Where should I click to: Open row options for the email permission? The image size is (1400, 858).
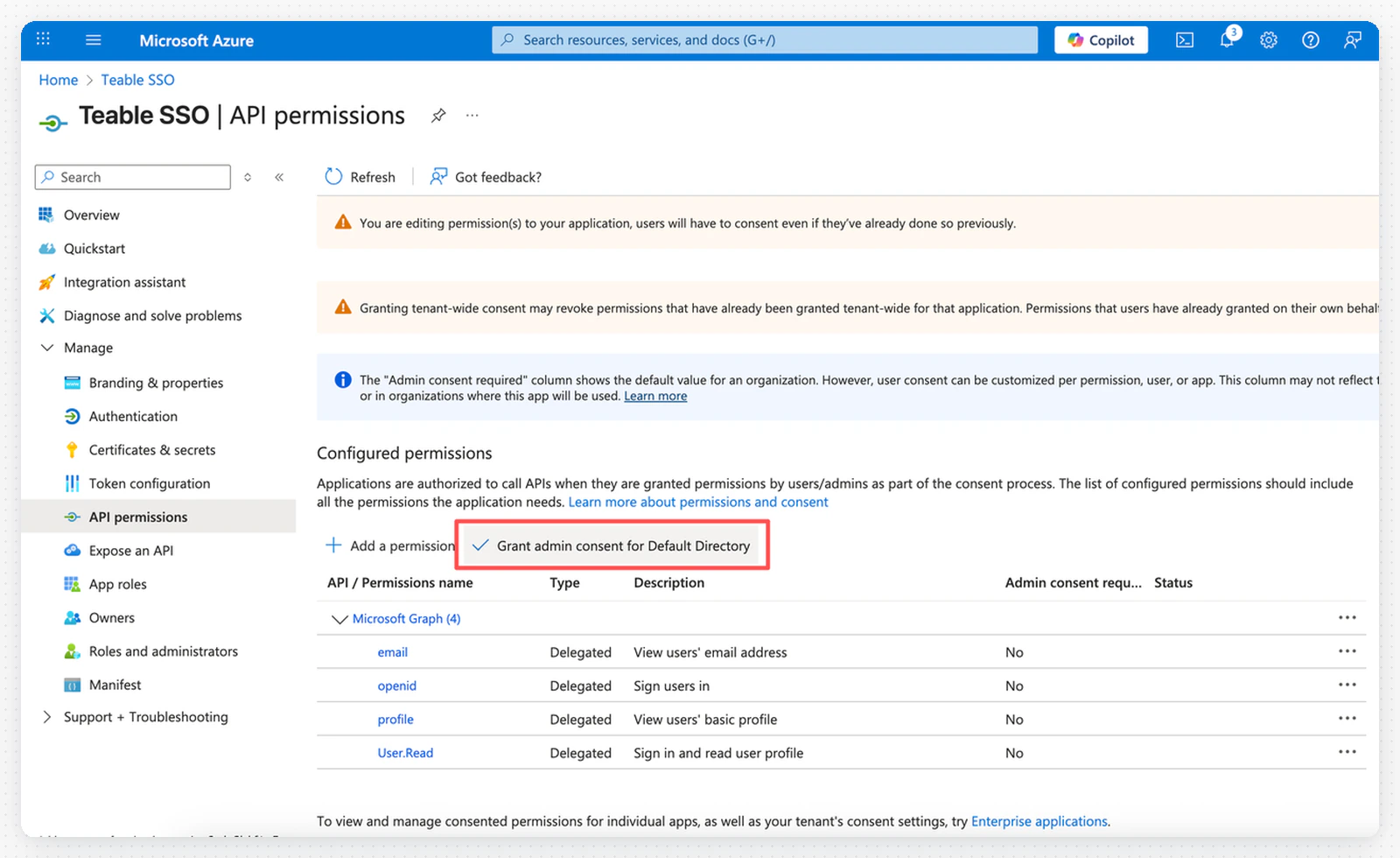[x=1347, y=651]
